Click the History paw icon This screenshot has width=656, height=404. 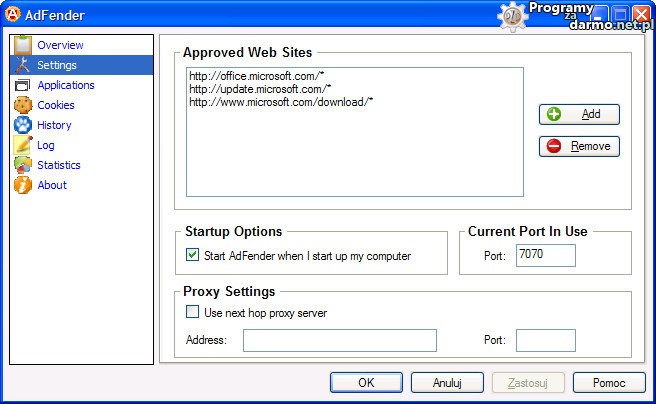pos(22,125)
